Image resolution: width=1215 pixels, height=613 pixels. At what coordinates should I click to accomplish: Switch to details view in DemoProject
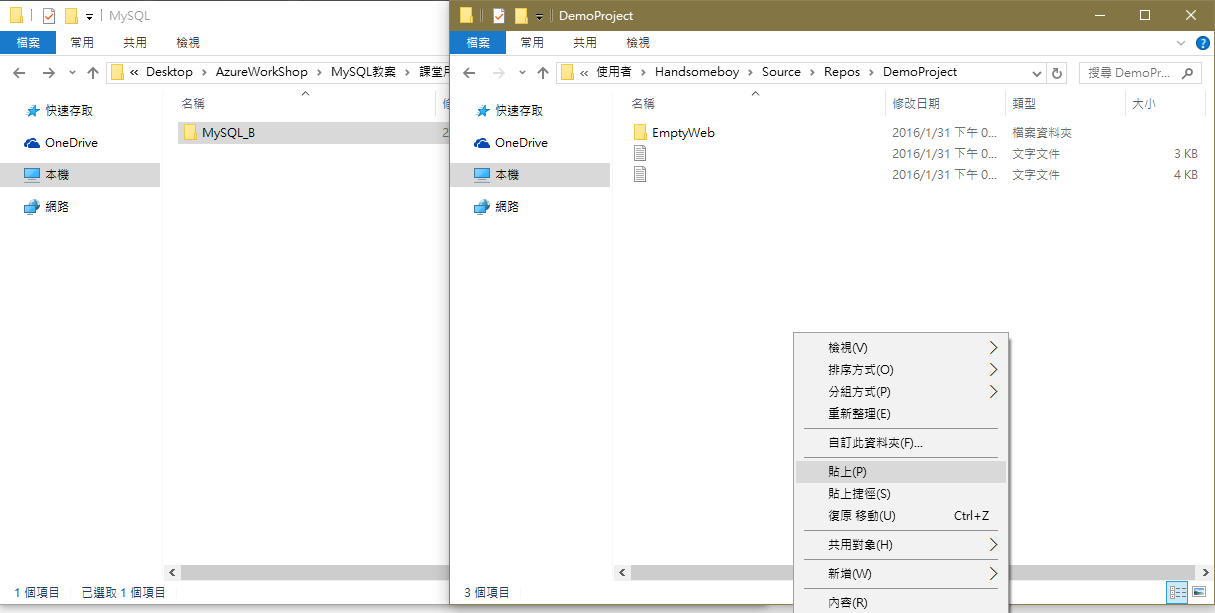(x=1178, y=592)
